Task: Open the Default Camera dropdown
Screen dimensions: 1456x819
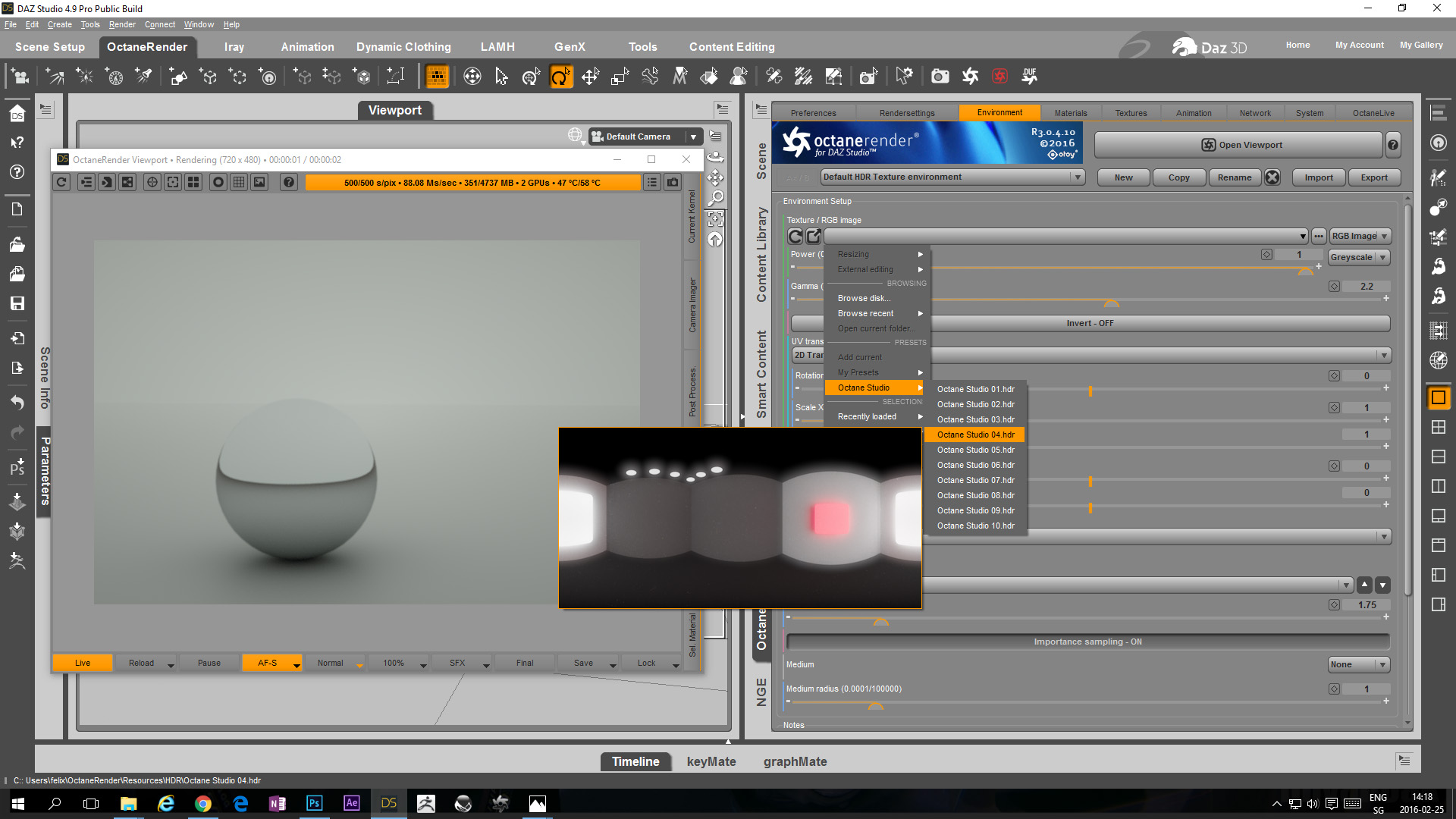Action: pyautogui.click(x=645, y=136)
